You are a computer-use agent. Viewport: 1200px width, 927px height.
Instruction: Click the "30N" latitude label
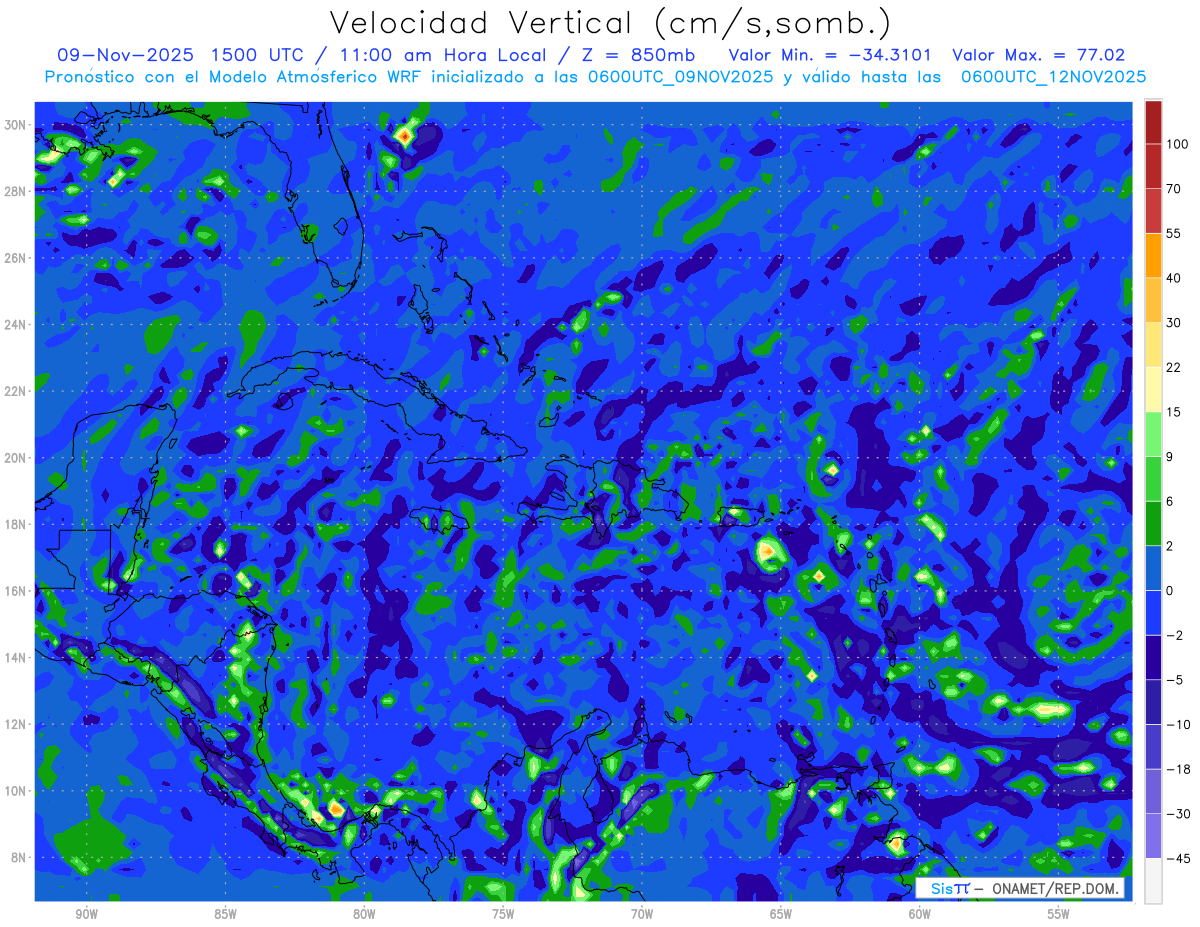click(x=16, y=125)
